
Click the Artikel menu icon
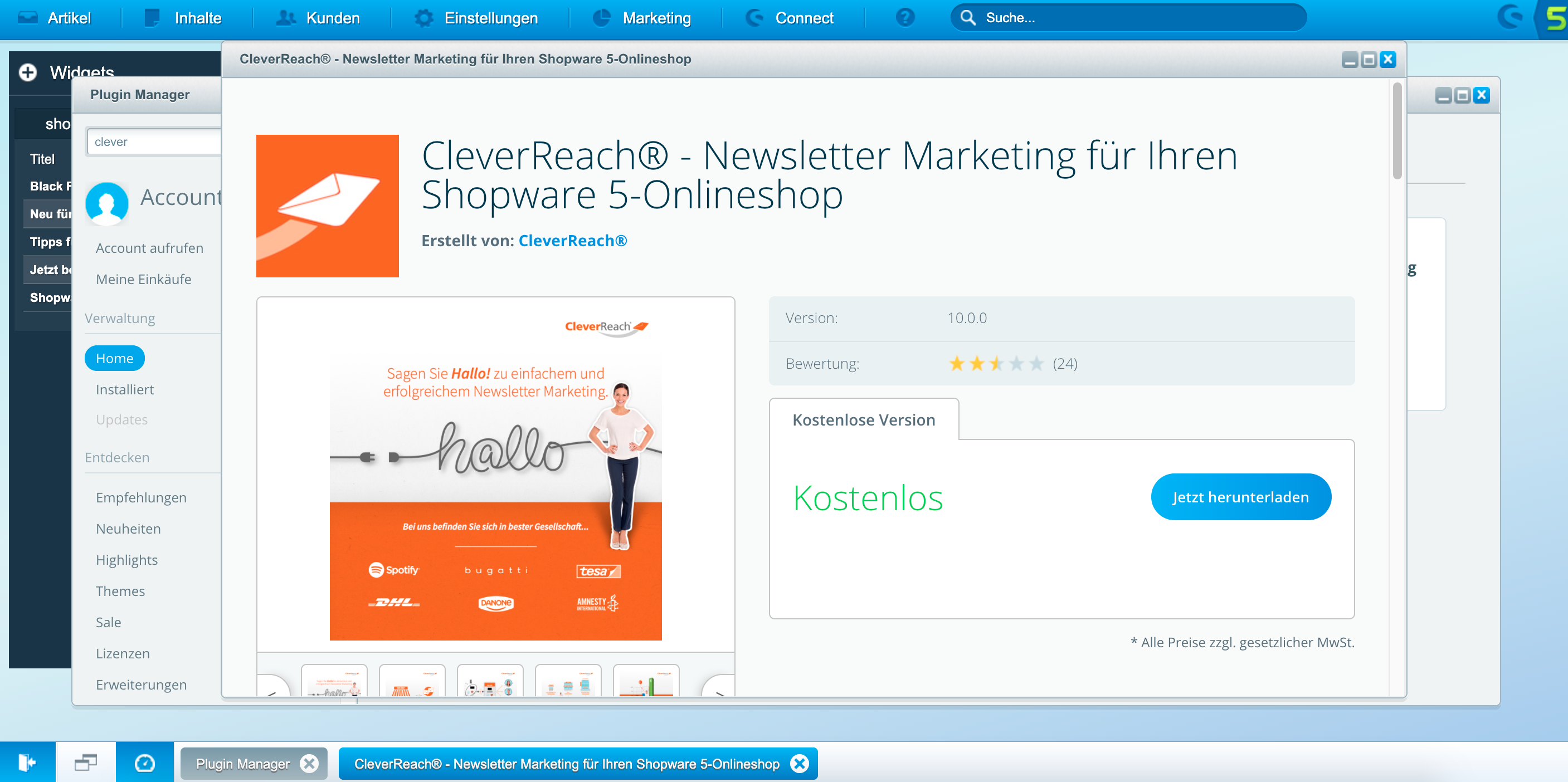[28, 18]
